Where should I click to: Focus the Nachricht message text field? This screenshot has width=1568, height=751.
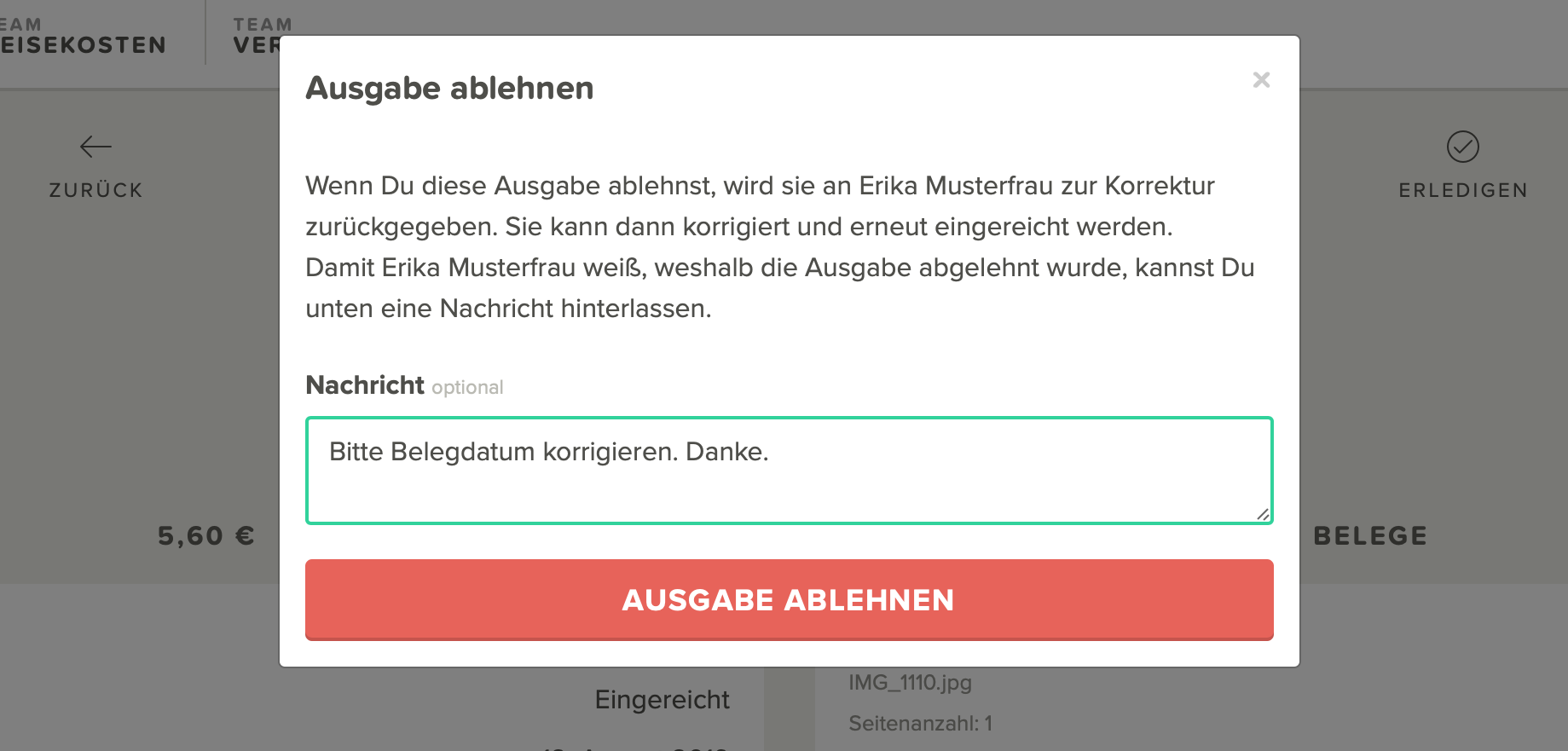tap(789, 471)
